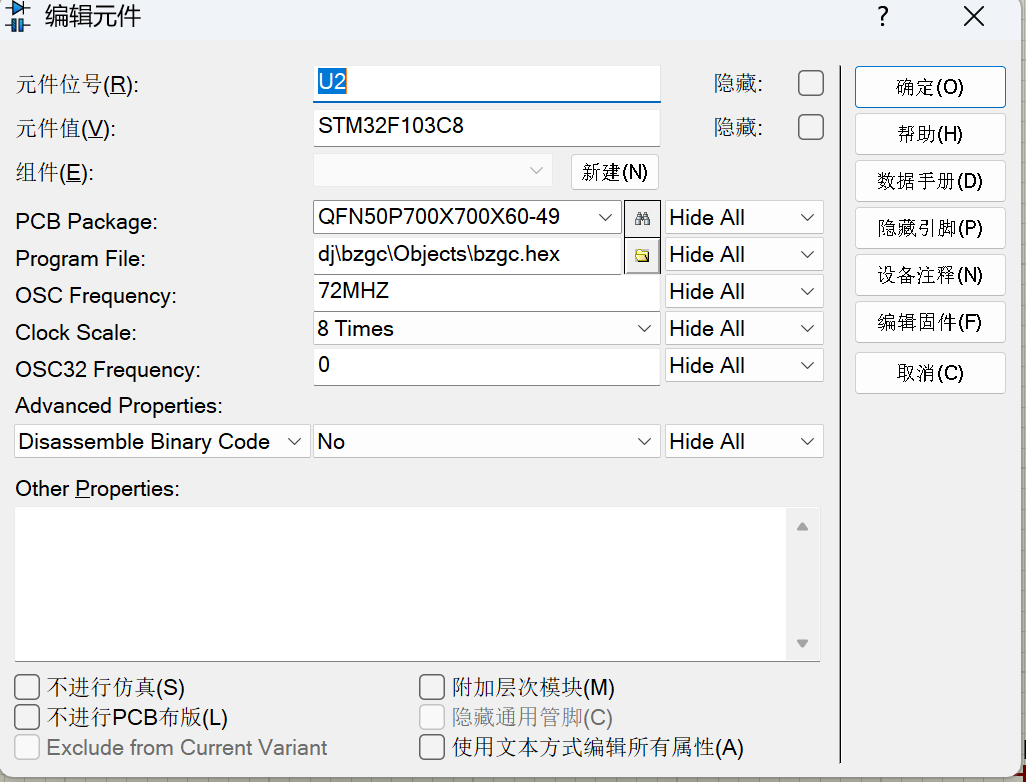Browse for program file folder icon
The height and width of the screenshot is (782, 1026).
642,255
